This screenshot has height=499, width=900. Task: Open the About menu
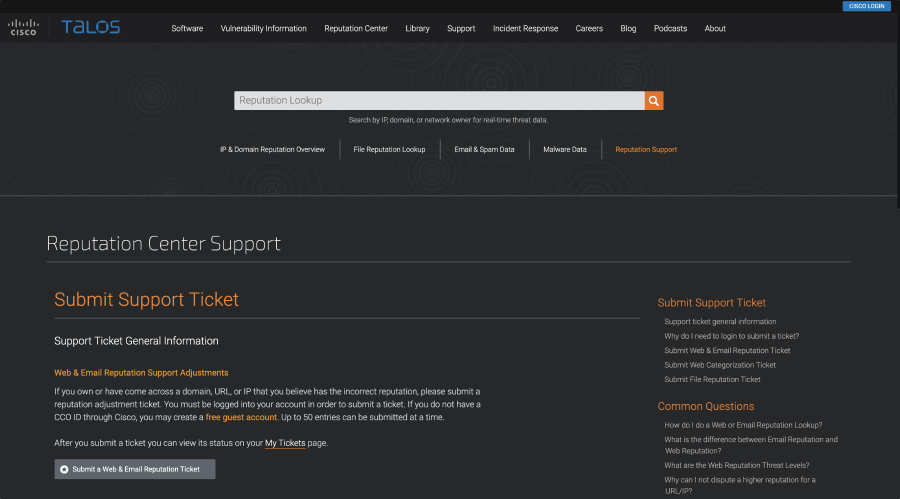click(x=715, y=28)
